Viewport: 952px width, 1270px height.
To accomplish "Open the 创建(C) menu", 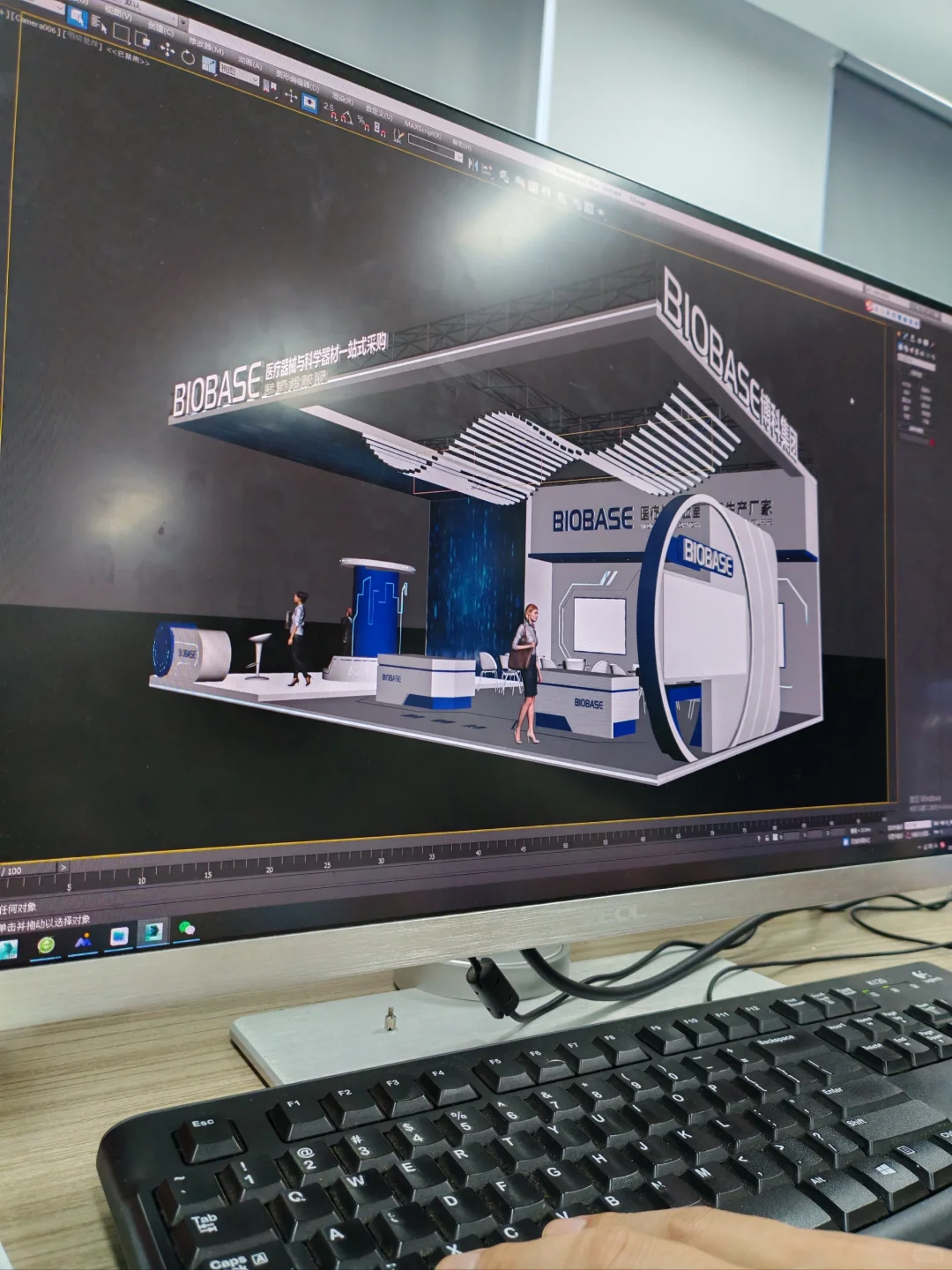I will (x=160, y=29).
